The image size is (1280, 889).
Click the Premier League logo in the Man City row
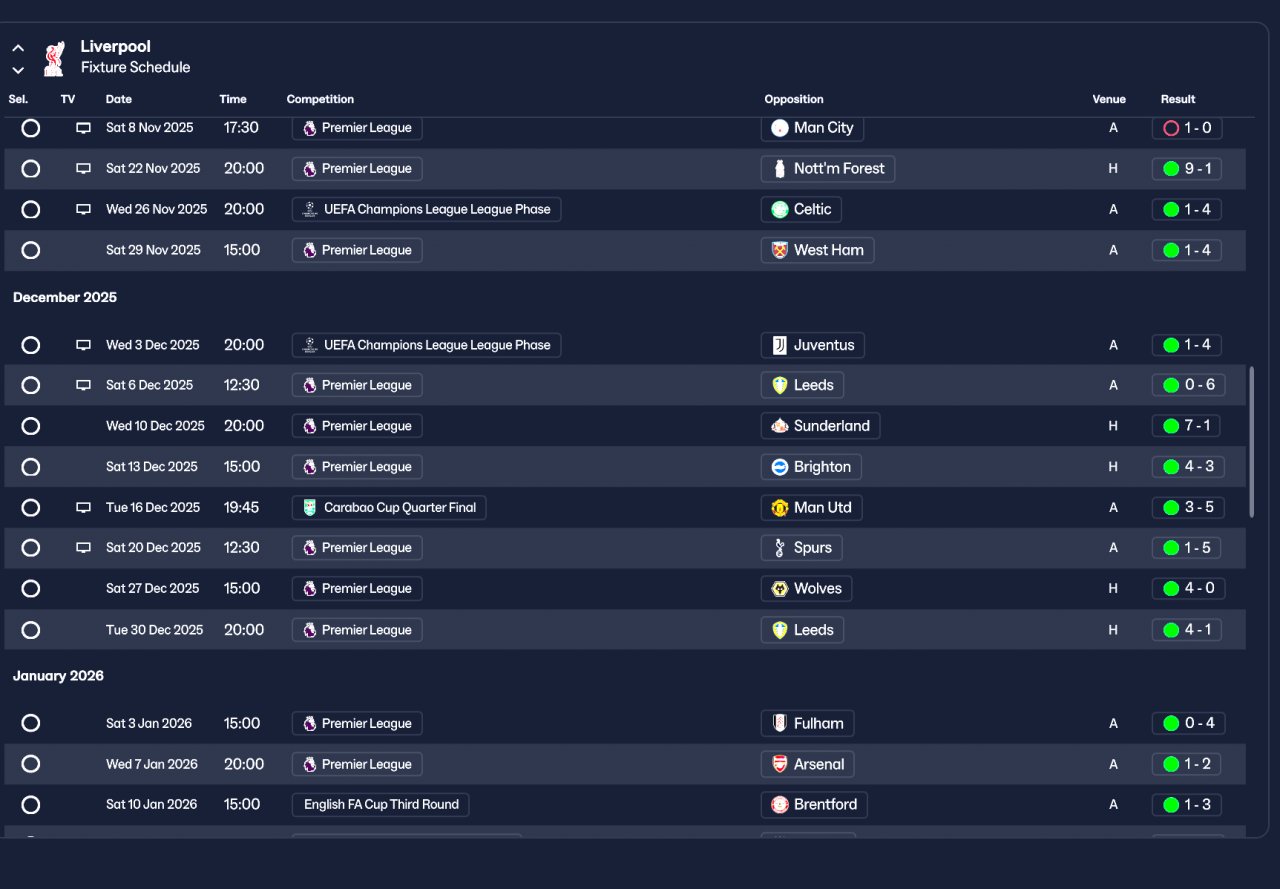pyautogui.click(x=310, y=128)
